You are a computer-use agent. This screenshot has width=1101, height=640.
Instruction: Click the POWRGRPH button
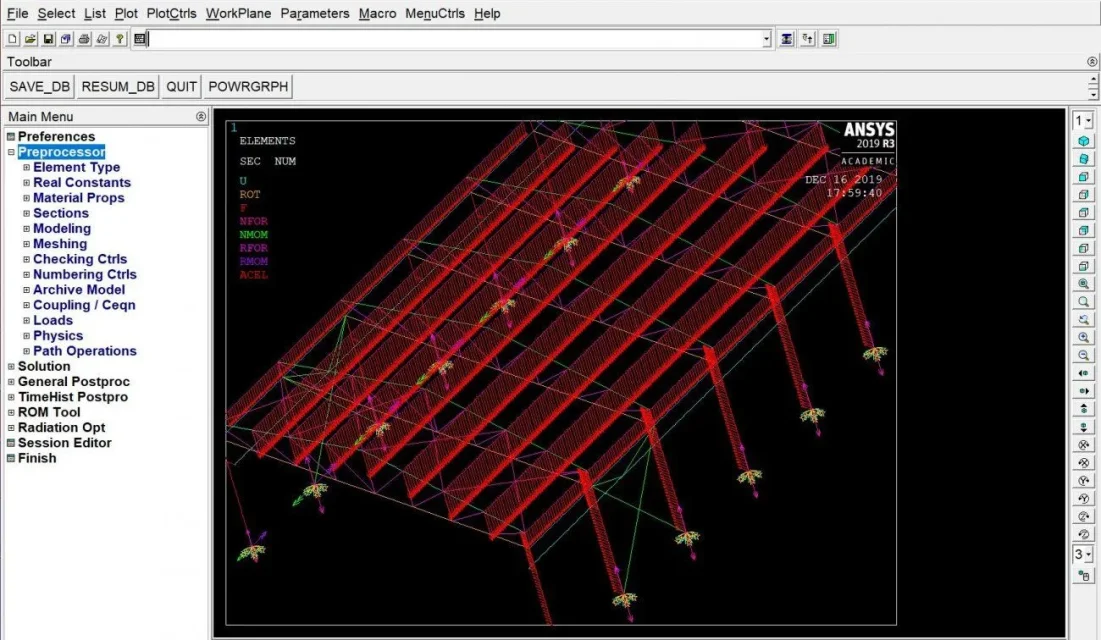click(x=248, y=86)
